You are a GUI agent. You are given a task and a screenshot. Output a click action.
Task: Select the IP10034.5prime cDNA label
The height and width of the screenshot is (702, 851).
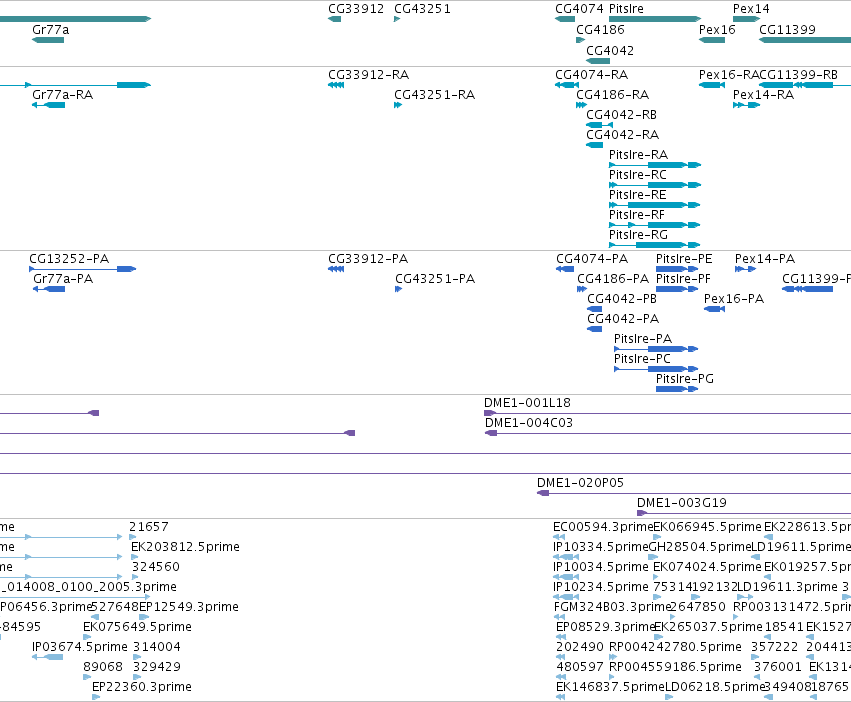click(x=601, y=567)
